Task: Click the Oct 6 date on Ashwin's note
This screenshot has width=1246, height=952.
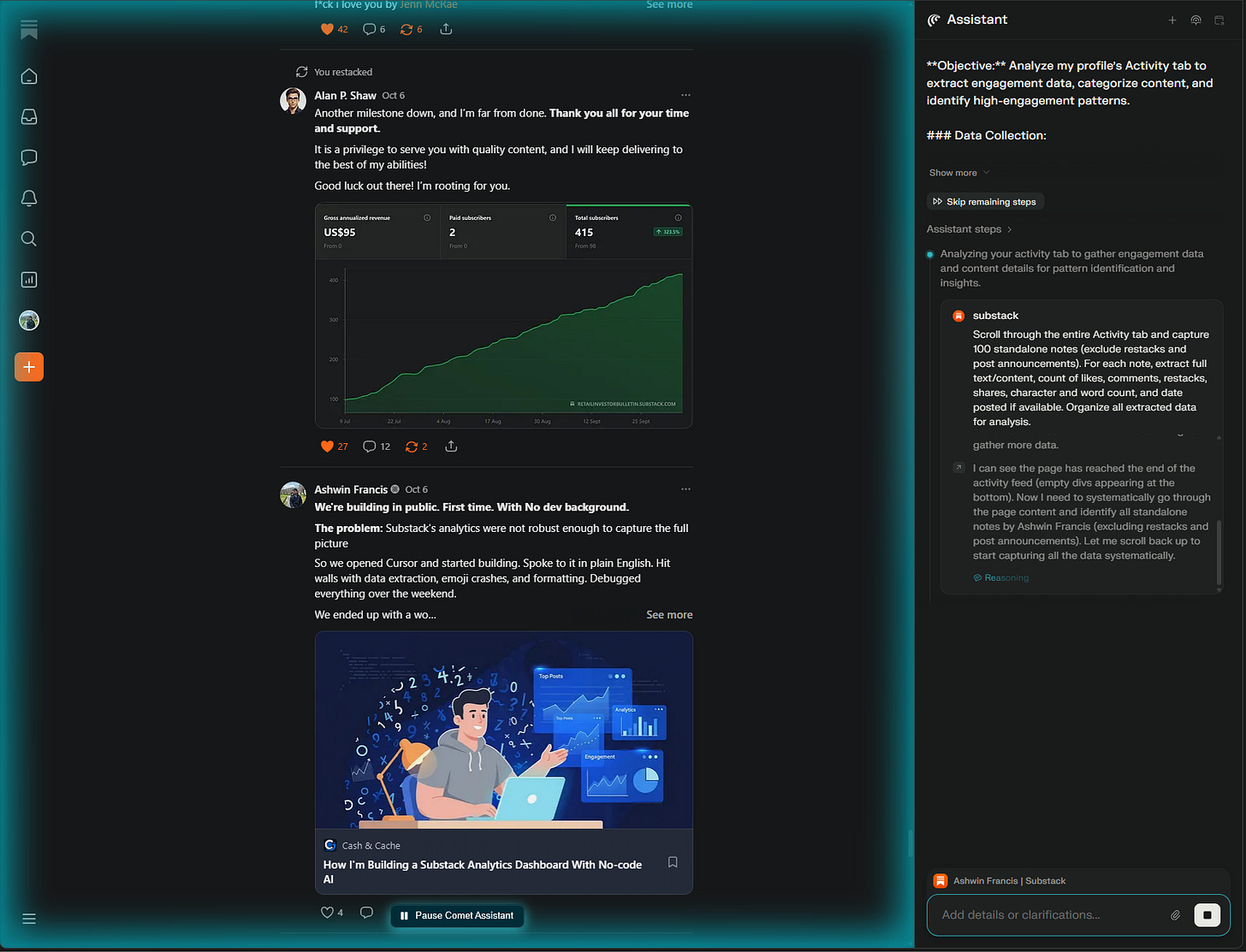Action: (x=417, y=489)
